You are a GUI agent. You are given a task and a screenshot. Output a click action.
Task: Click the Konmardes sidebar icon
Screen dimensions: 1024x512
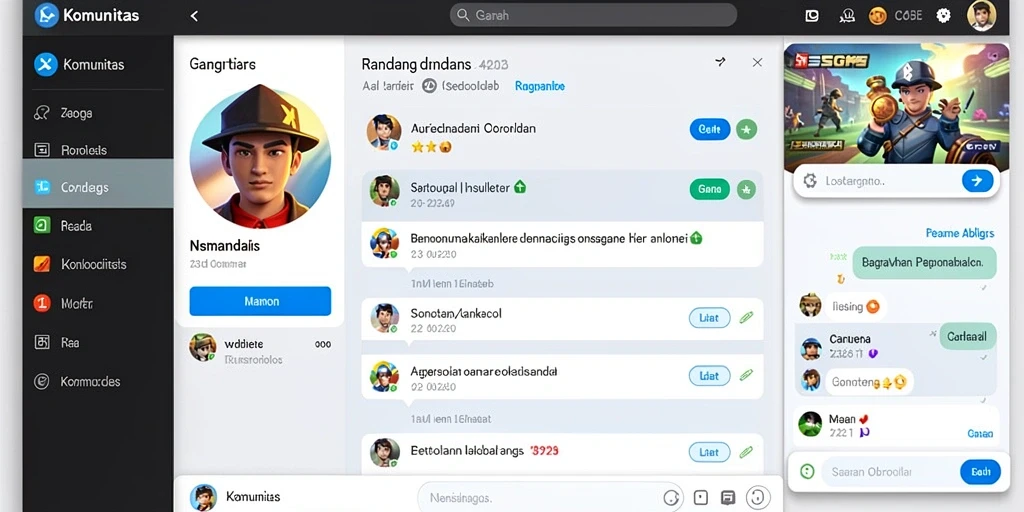click(42, 381)
